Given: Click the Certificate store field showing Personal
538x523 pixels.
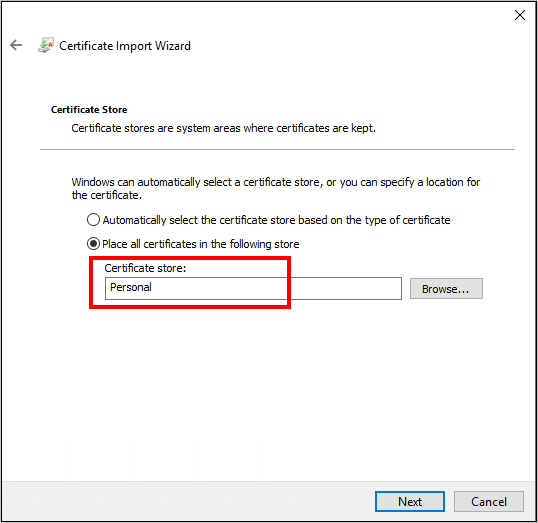Looking at the screenshot, I should (x=253, y=288).
